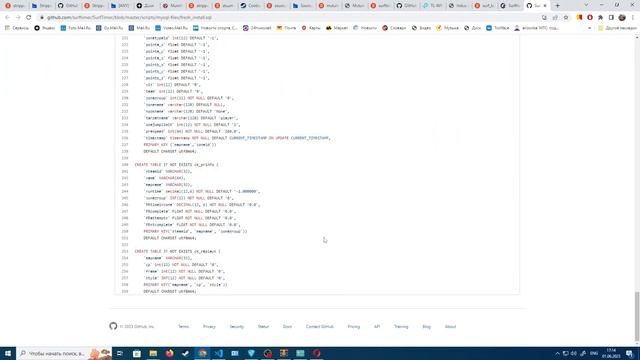Click the browser forward arrow
The width and height of the screenshot is (640, 360).
[x=18, y=18]
